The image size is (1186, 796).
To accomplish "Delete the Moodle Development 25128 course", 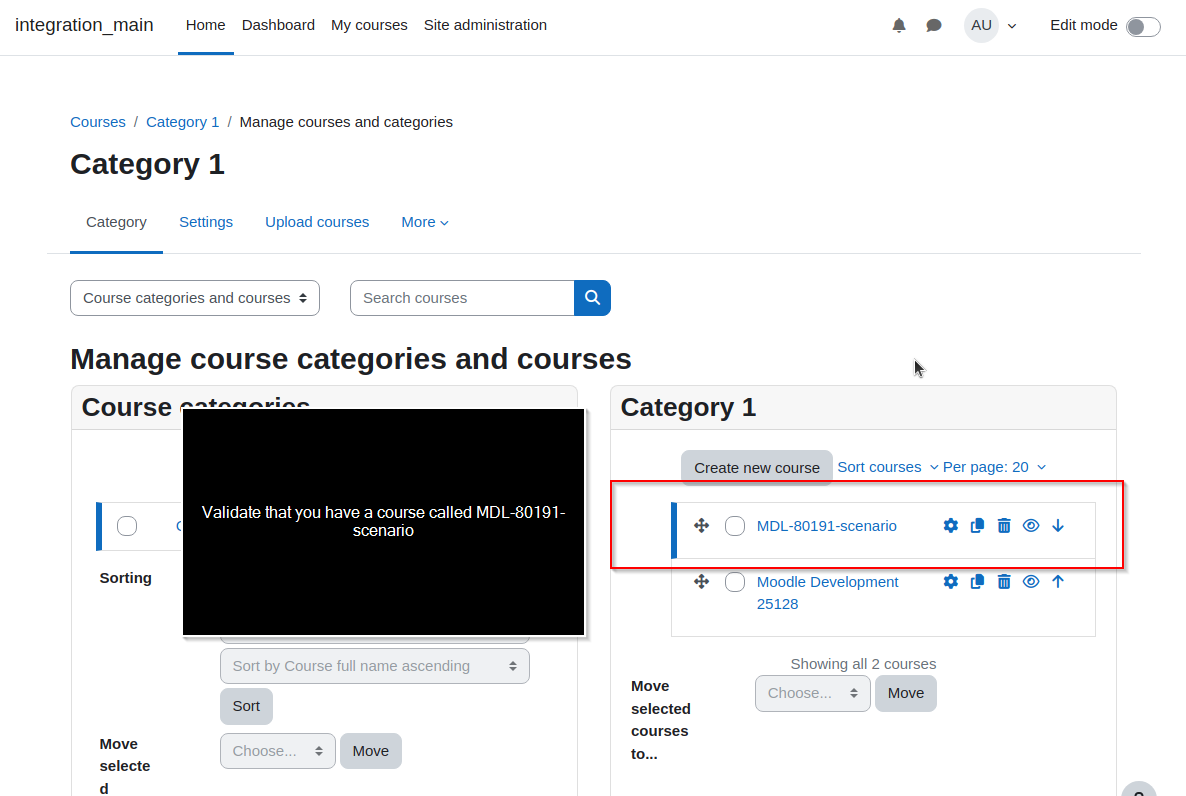I will (1004, 582).
